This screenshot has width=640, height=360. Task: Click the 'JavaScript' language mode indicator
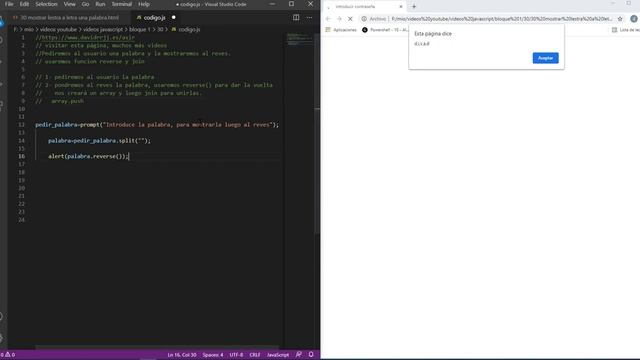(x=278, y=355)
